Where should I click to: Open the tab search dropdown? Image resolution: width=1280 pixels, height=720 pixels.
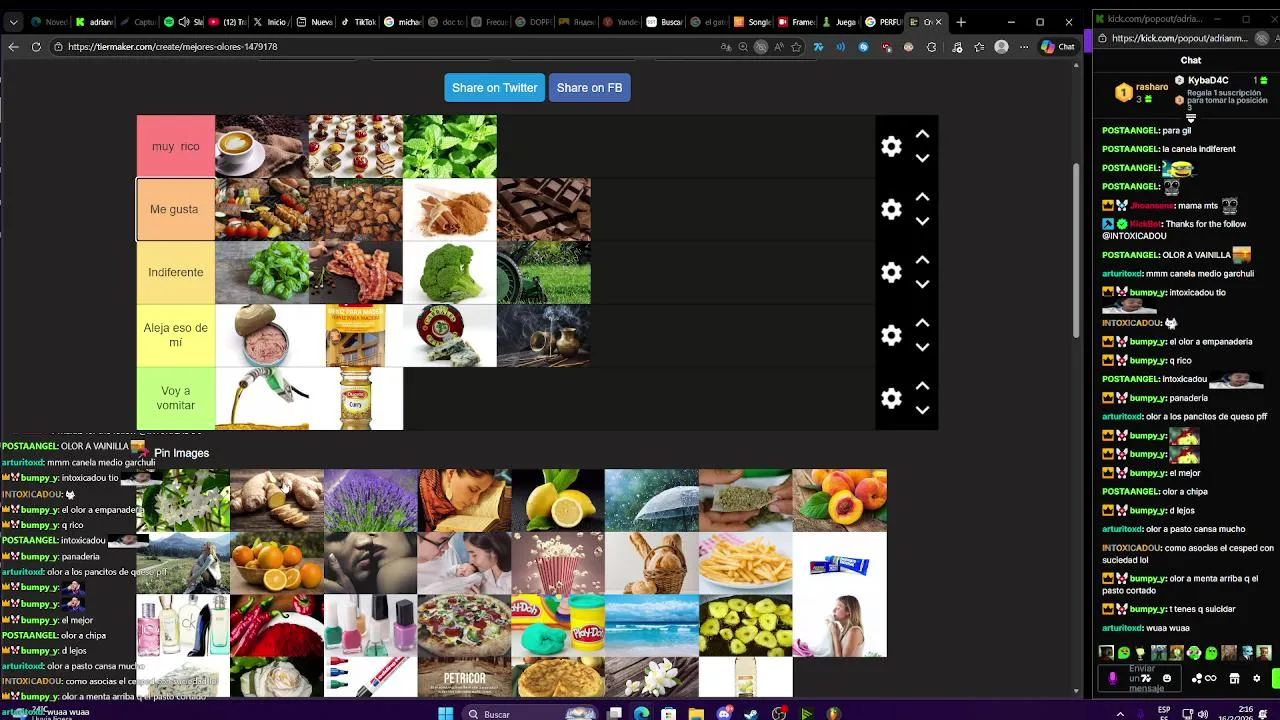(x=13, y=22)
